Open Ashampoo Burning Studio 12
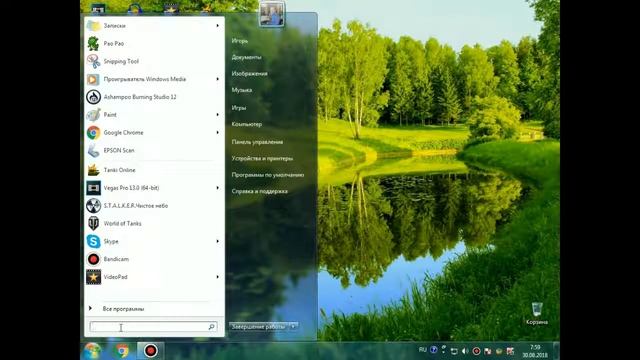The image size is (640, 360). (x=154, y=97)
